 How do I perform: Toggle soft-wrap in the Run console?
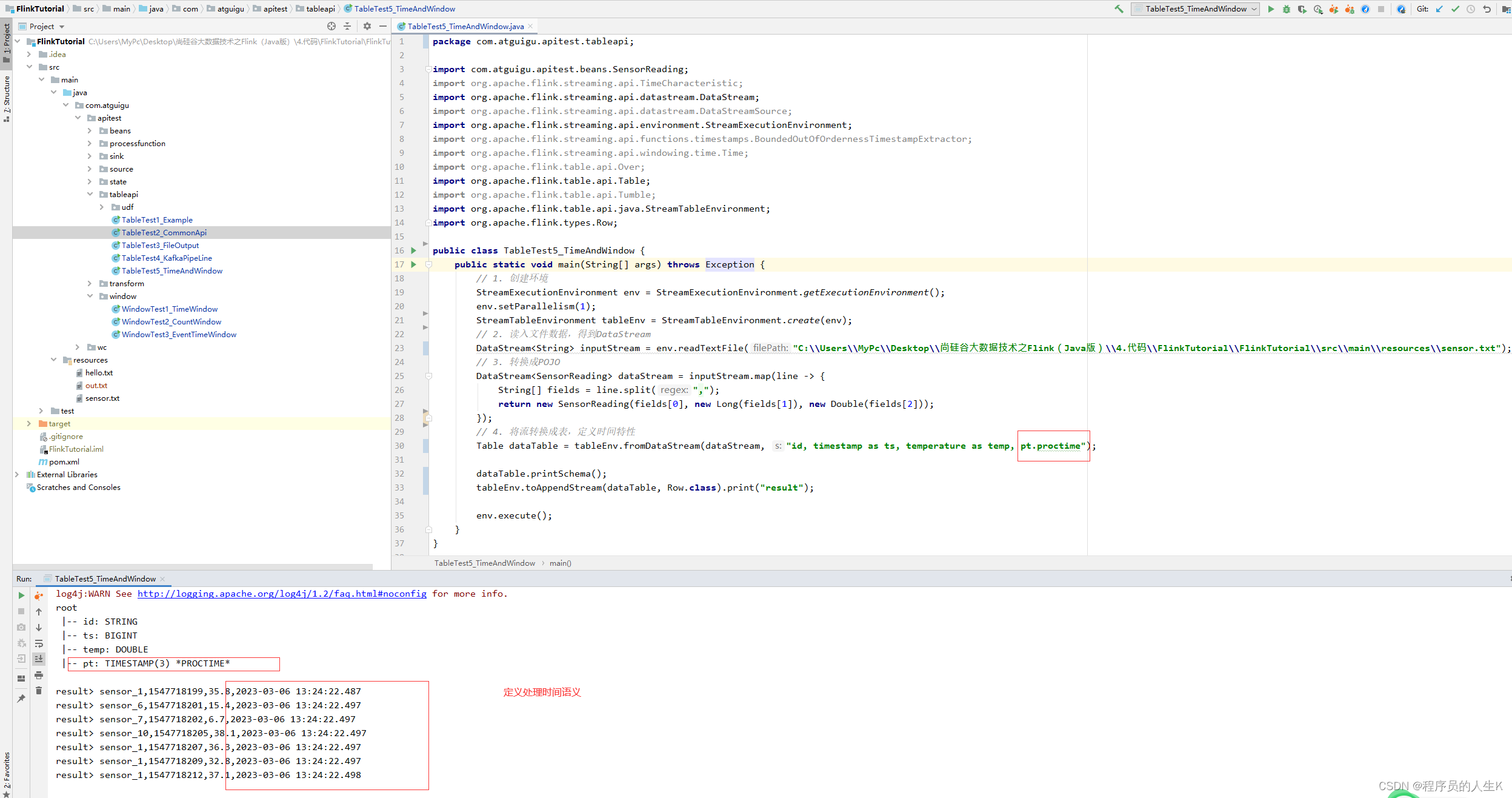pyautogui.click(x=39, y=643)
